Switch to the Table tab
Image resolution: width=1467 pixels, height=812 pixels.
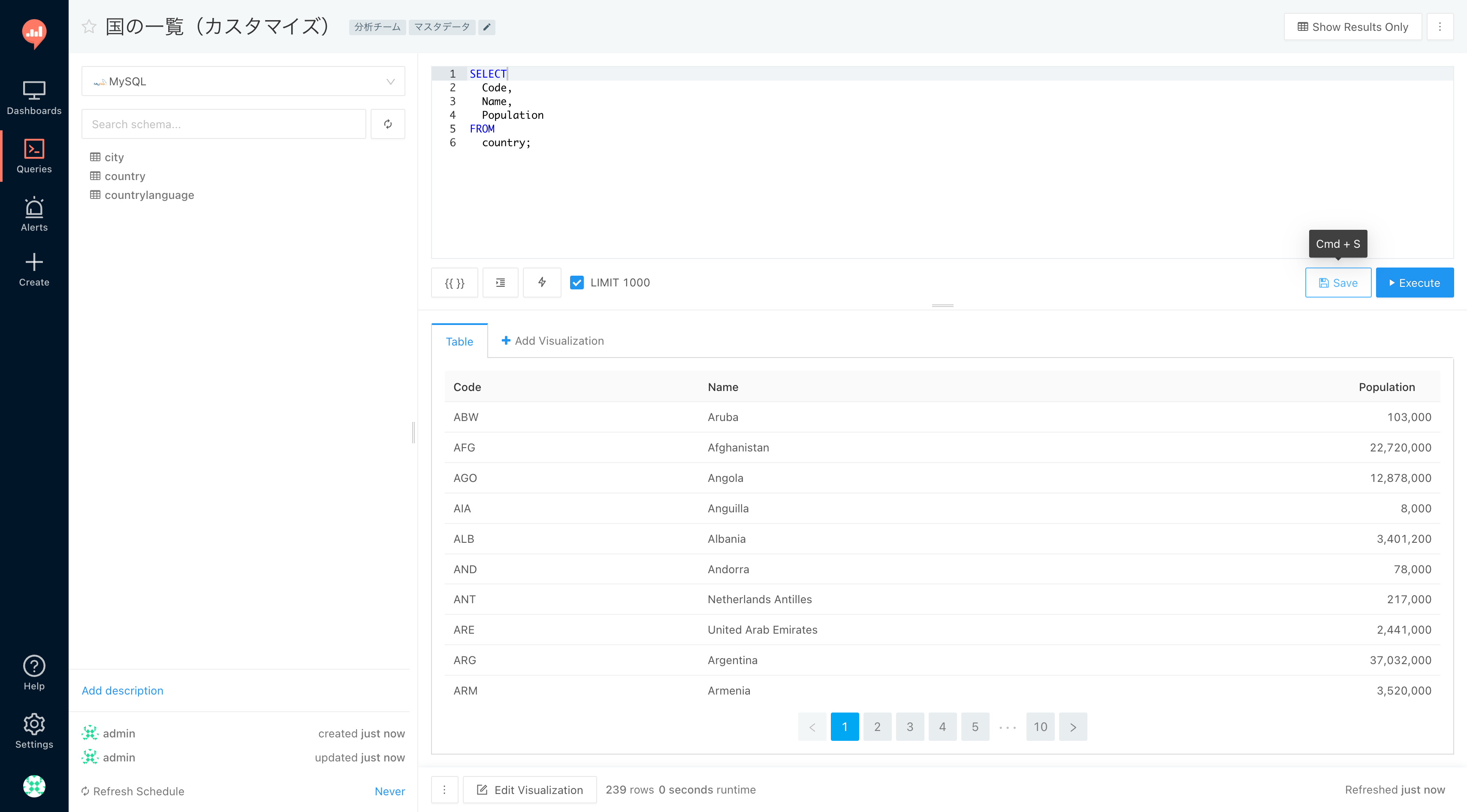click(459, 341)
